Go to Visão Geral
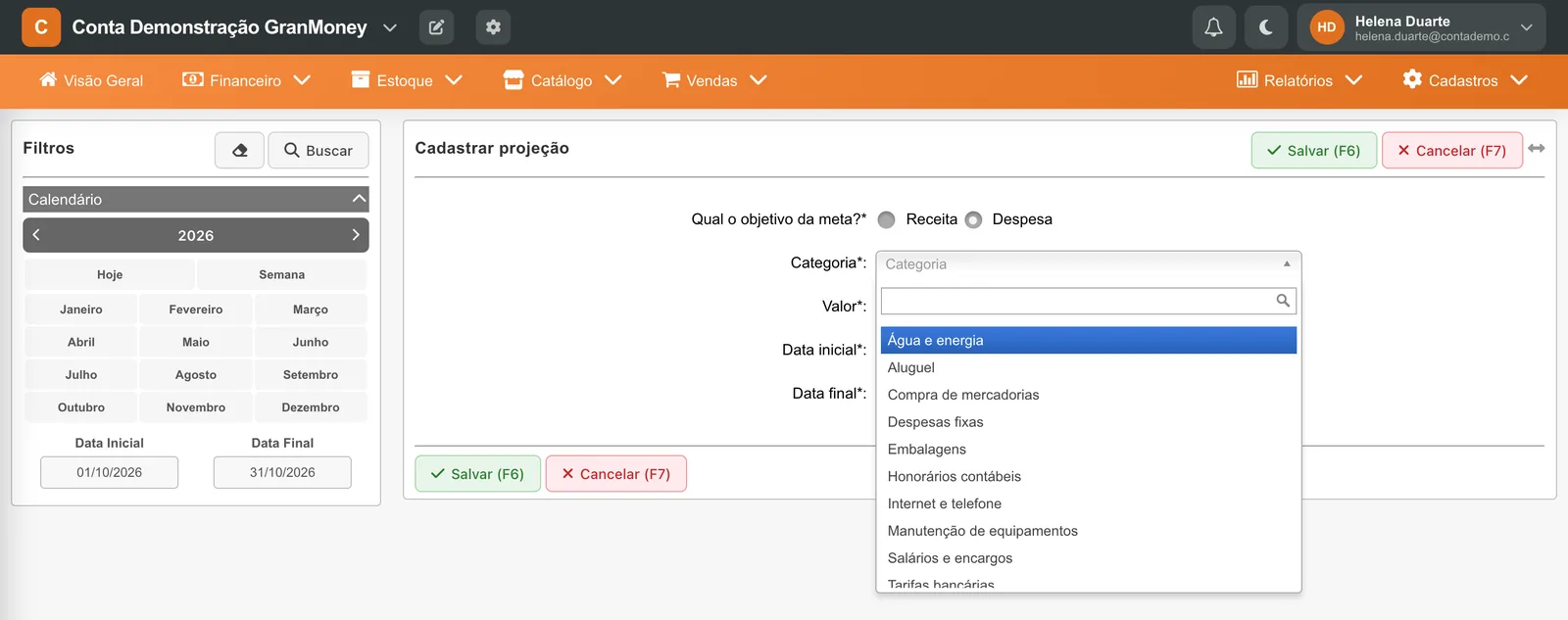 [x=91, y=80]
